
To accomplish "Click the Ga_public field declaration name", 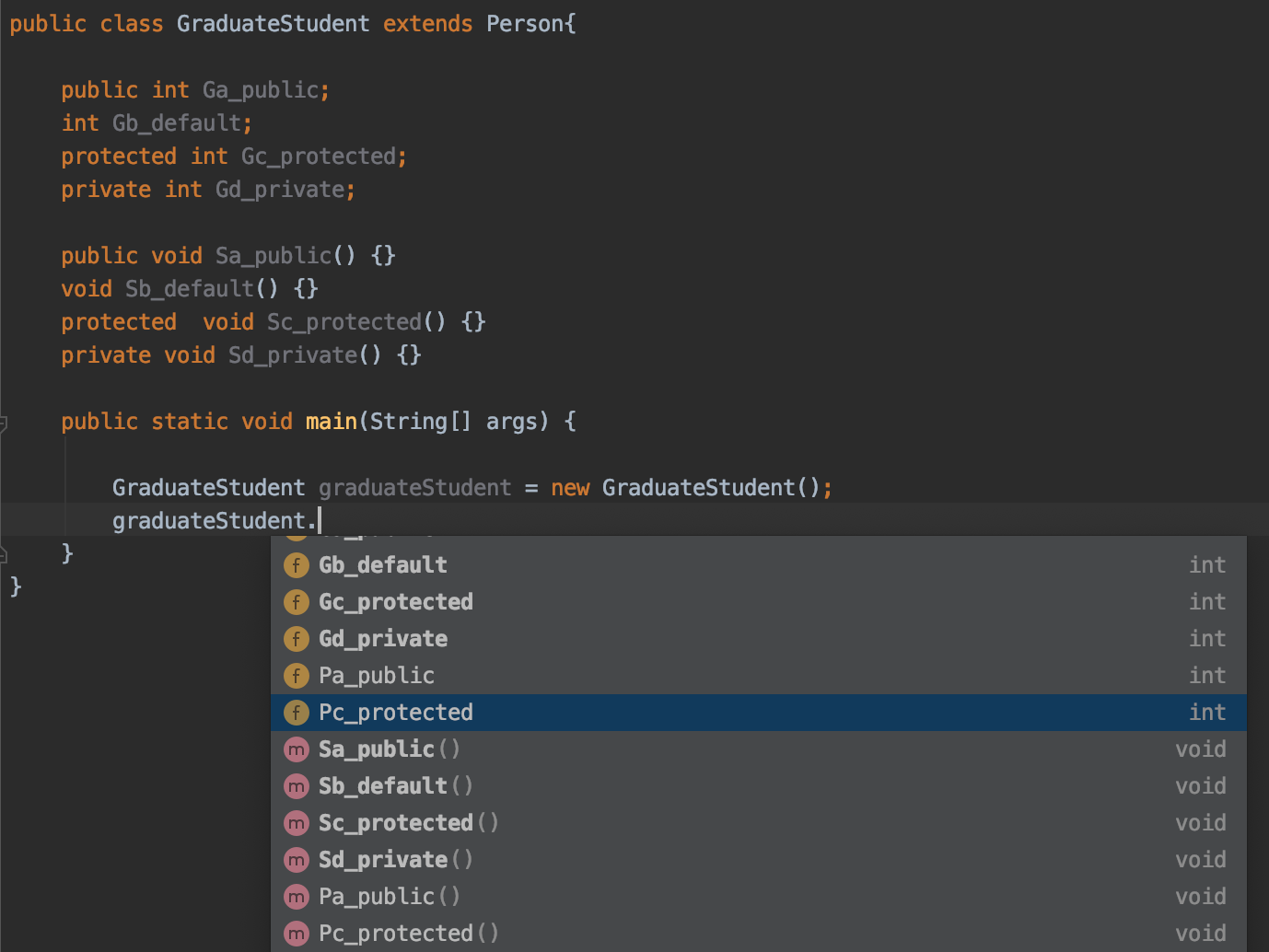I will [x=261, y=90].
